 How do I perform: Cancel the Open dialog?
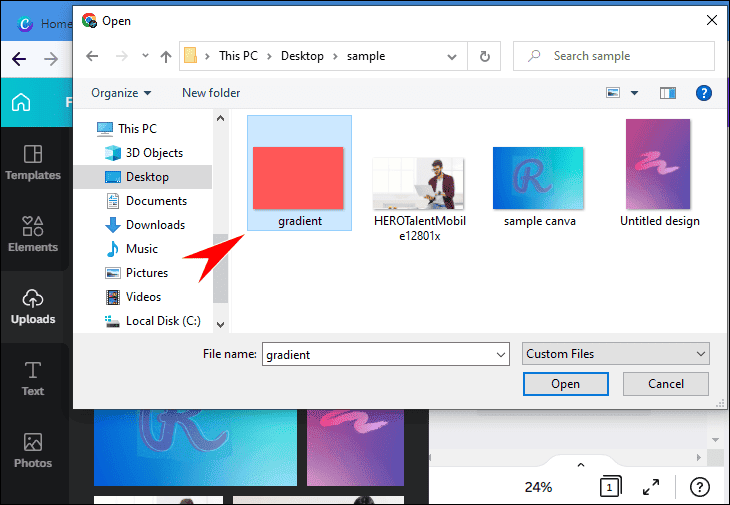666,384
